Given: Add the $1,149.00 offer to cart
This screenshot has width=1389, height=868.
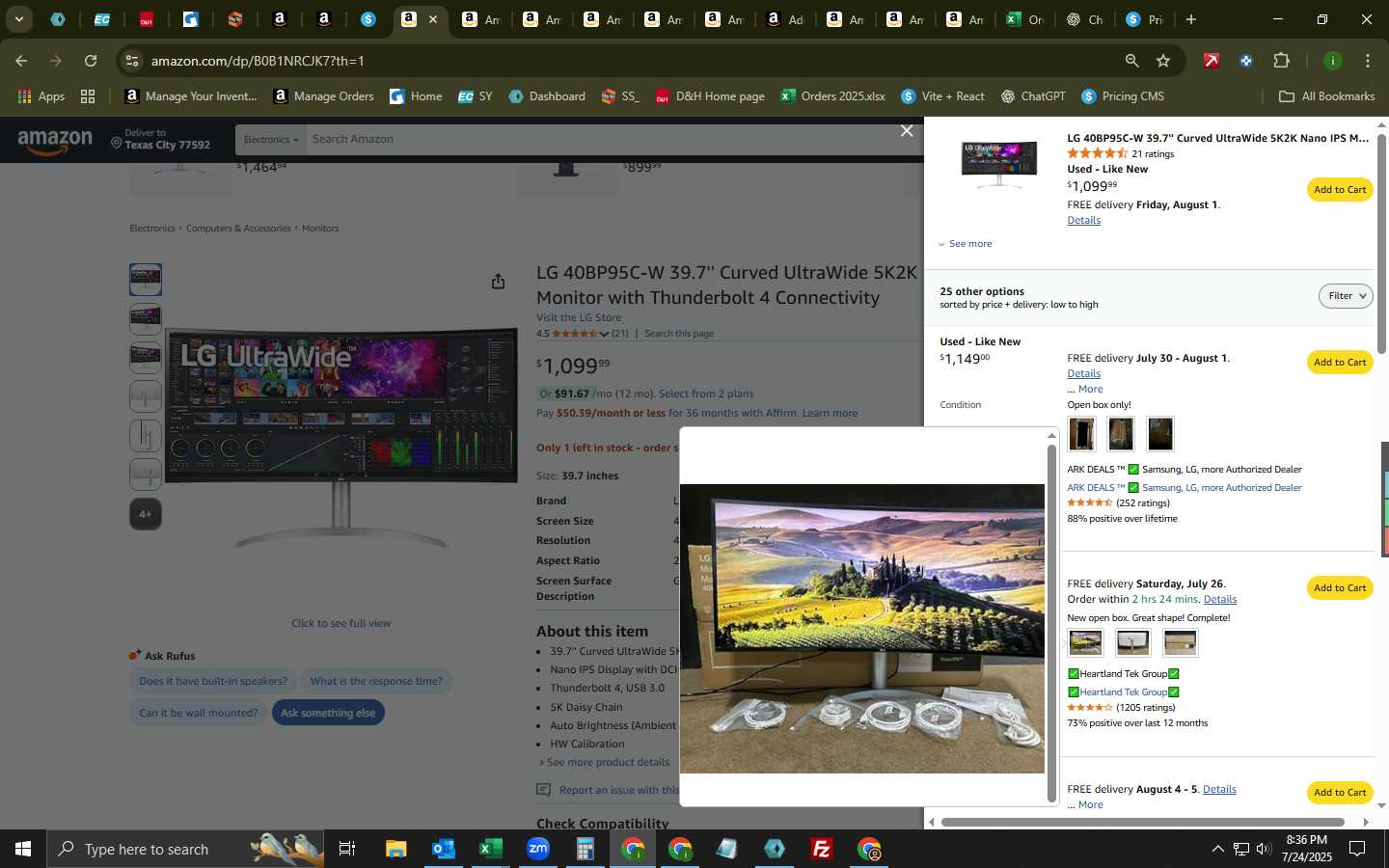Looking at the screenshot, I should [x=1340, y=363].
